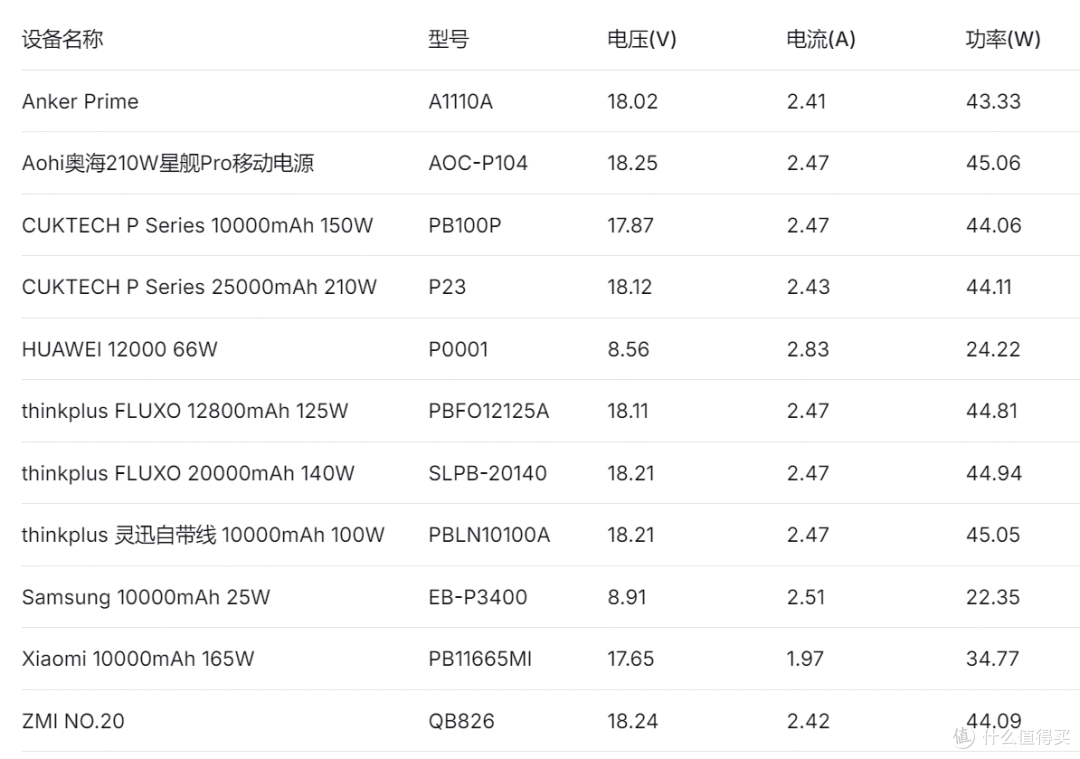This screenshot has height=759, width=1080.
Task: Click power value 44.06
Action: coord(994,226)
